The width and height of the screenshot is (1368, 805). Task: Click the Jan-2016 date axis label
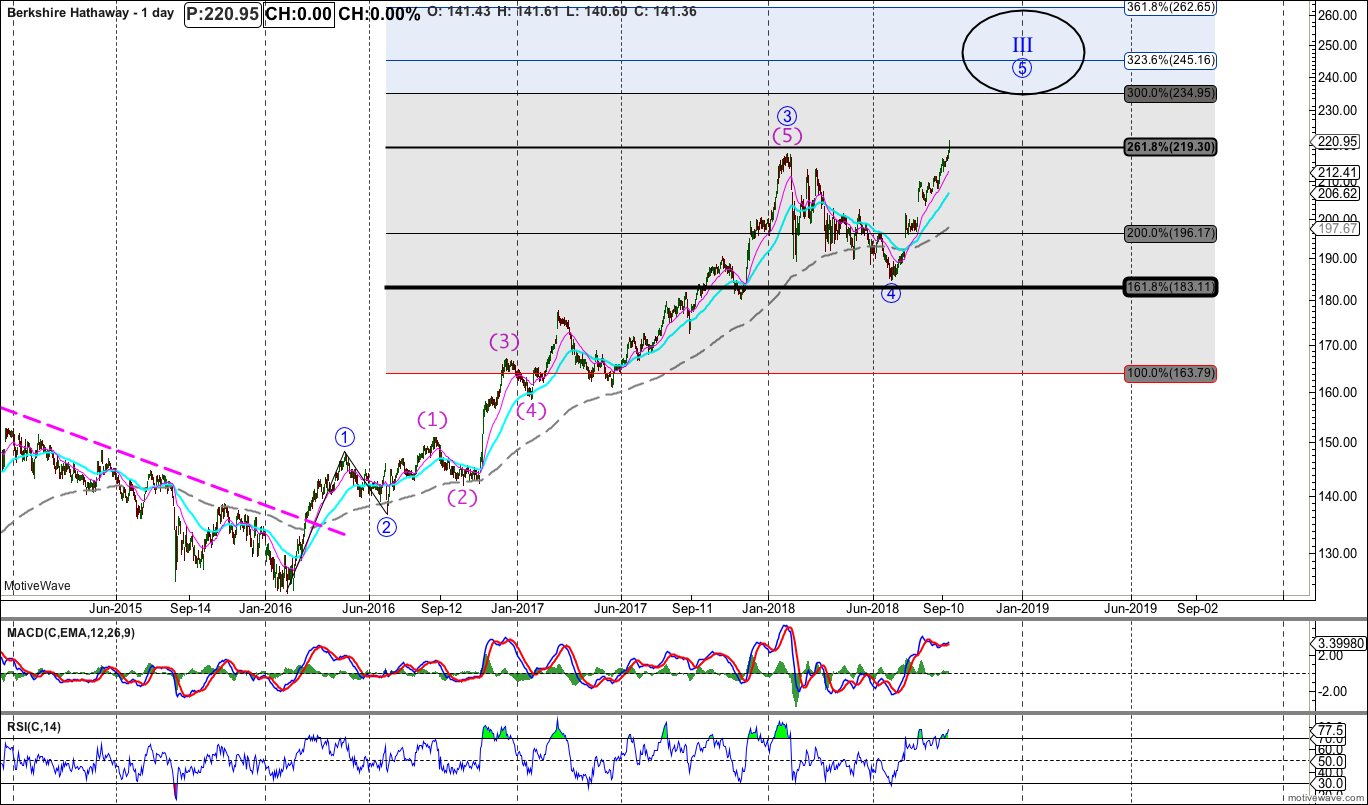pos(265,606)
